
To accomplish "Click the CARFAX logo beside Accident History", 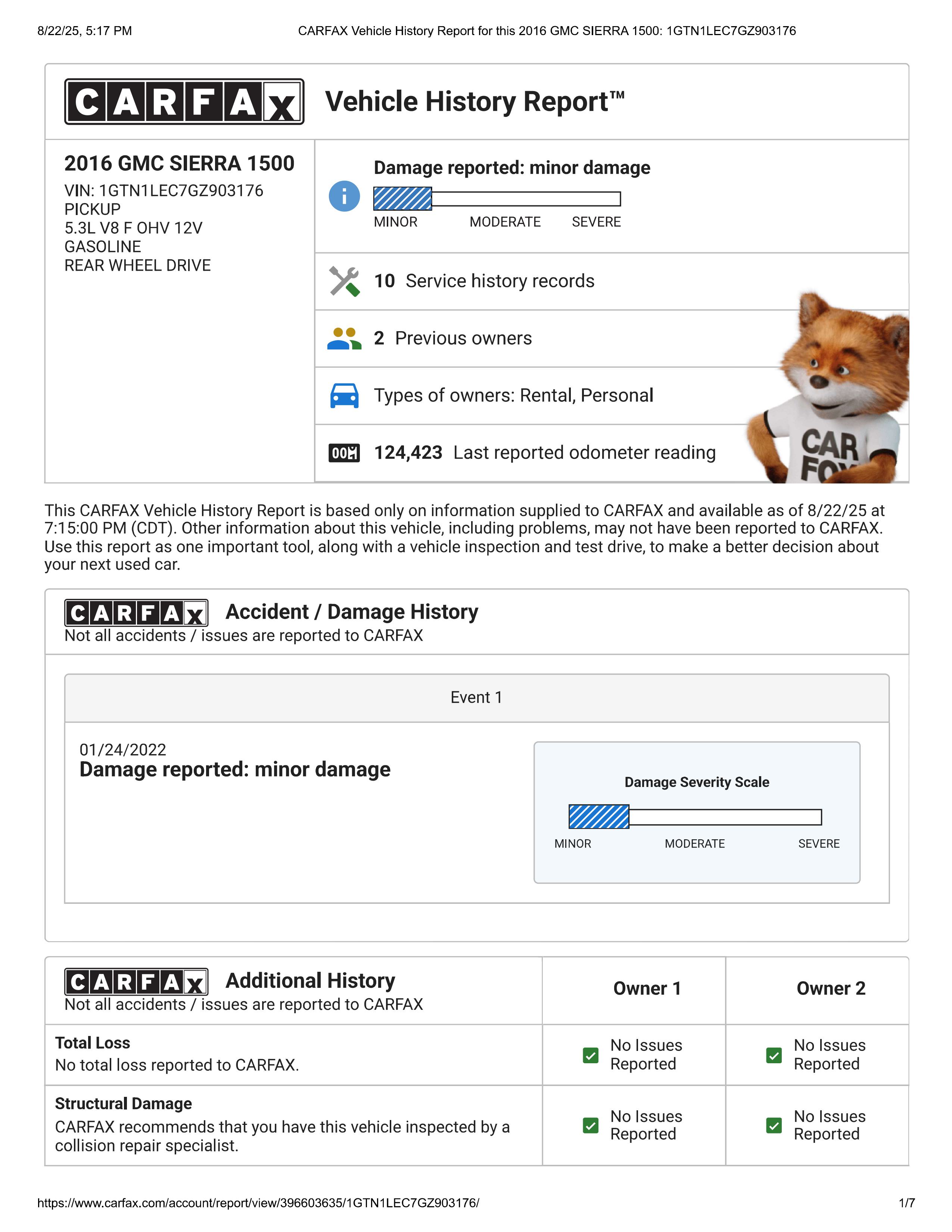I will [137, 613].
